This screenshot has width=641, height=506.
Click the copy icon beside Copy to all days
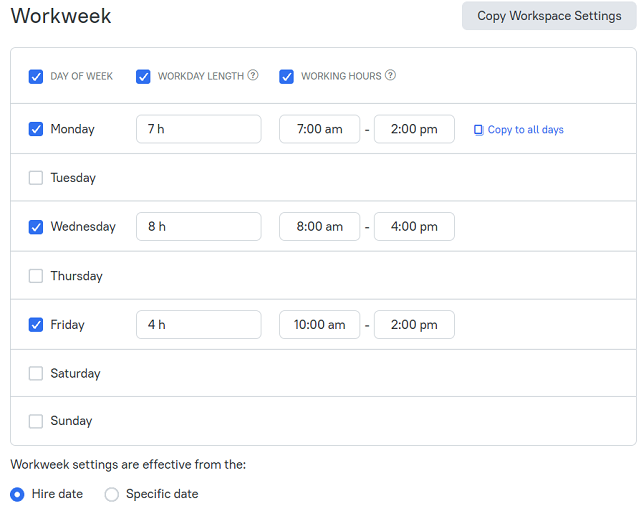[x=478, y=130]
